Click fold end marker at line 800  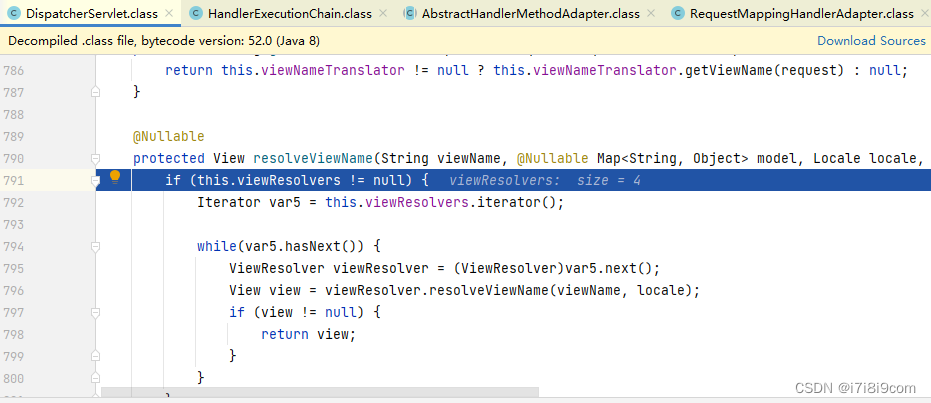(95, 378)
